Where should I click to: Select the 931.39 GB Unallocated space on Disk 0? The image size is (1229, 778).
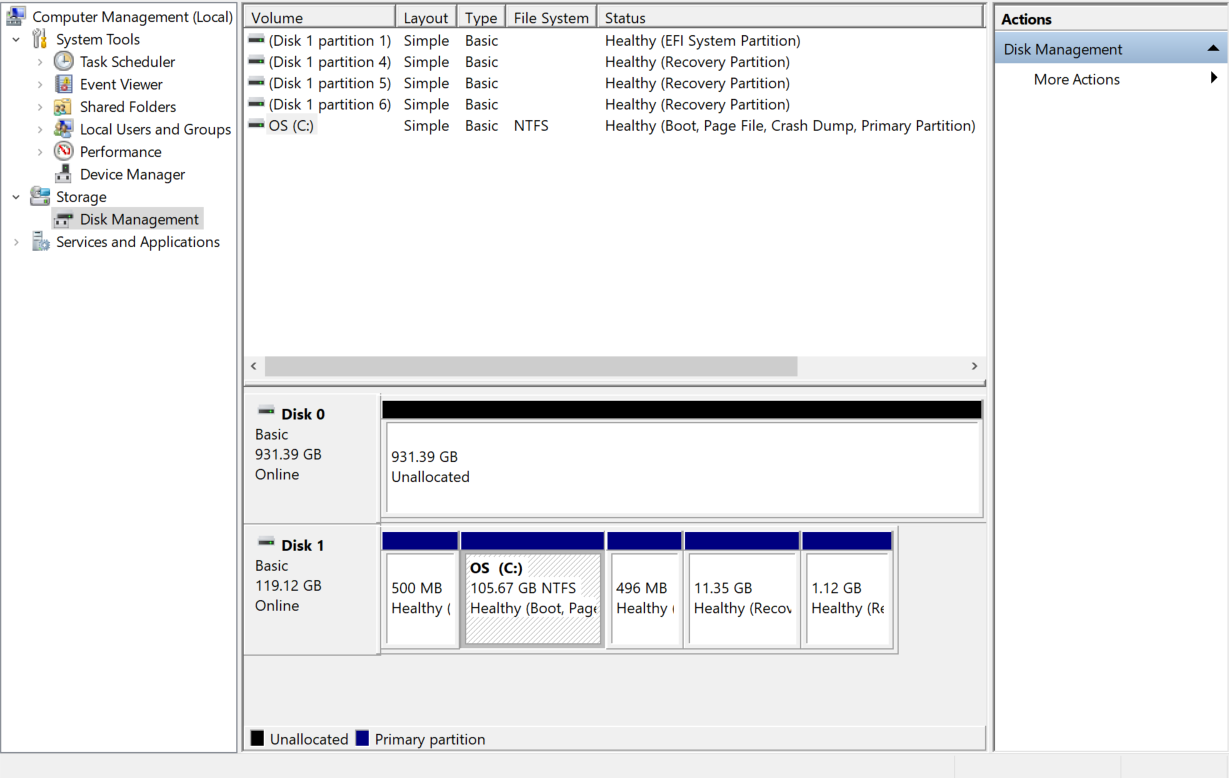pyautogui.click(x=682, y=467)
